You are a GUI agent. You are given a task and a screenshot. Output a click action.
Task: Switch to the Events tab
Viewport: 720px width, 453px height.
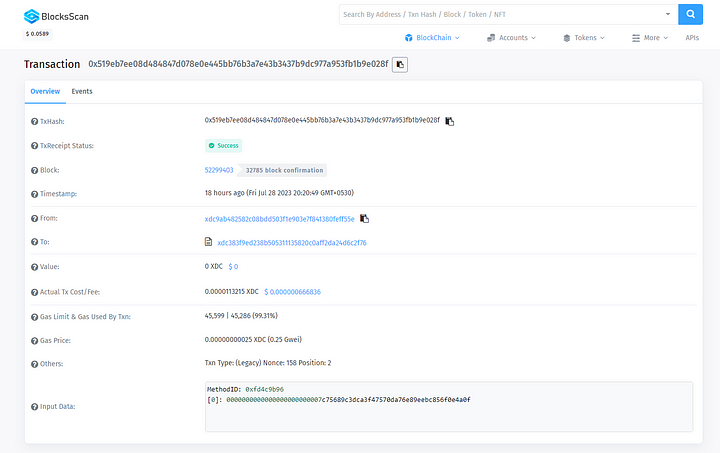[82, 91]
